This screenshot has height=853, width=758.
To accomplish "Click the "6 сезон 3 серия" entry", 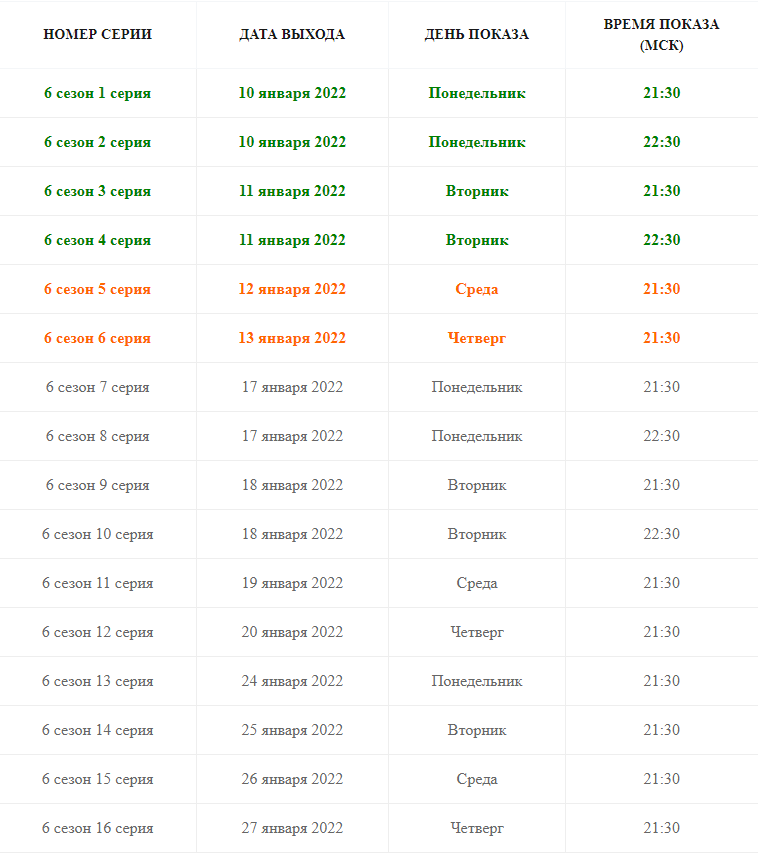I will click(98, 191).
